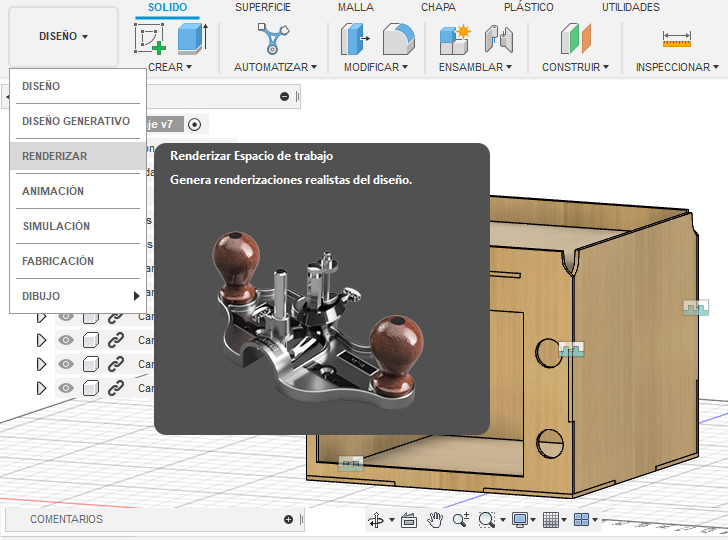Click the Automatizar tool icon
This screenshot has height=540, width=728.
coord(273,38)
